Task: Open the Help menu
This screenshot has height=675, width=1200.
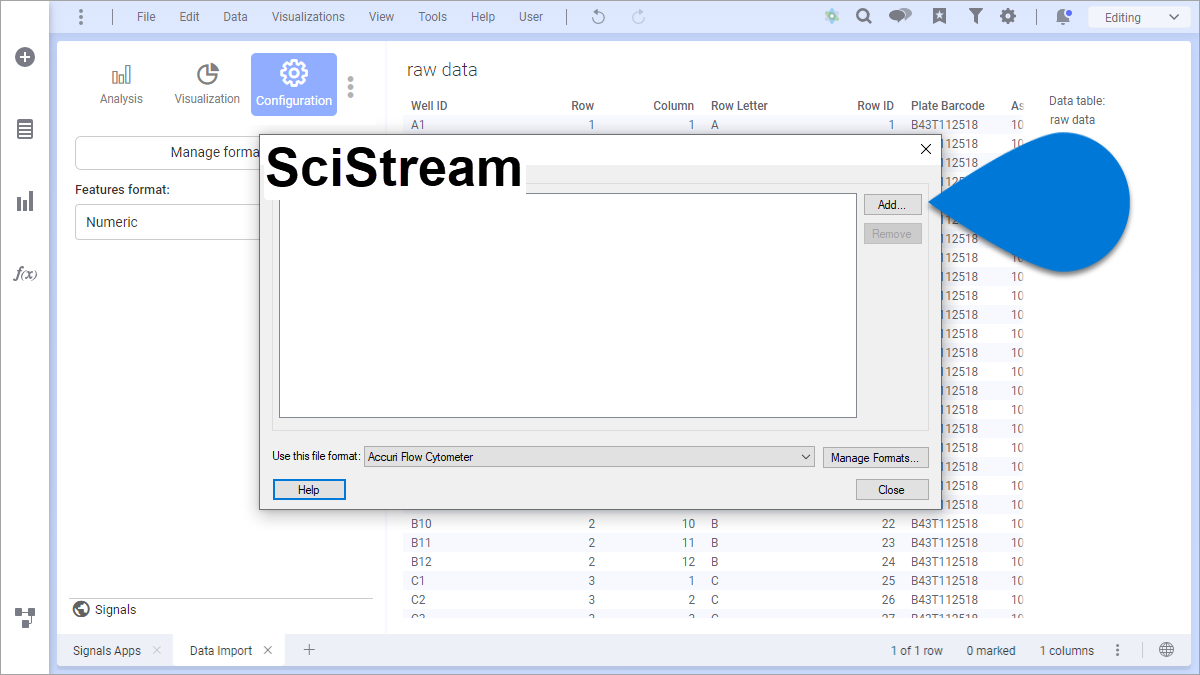Action: pos(483,17)
